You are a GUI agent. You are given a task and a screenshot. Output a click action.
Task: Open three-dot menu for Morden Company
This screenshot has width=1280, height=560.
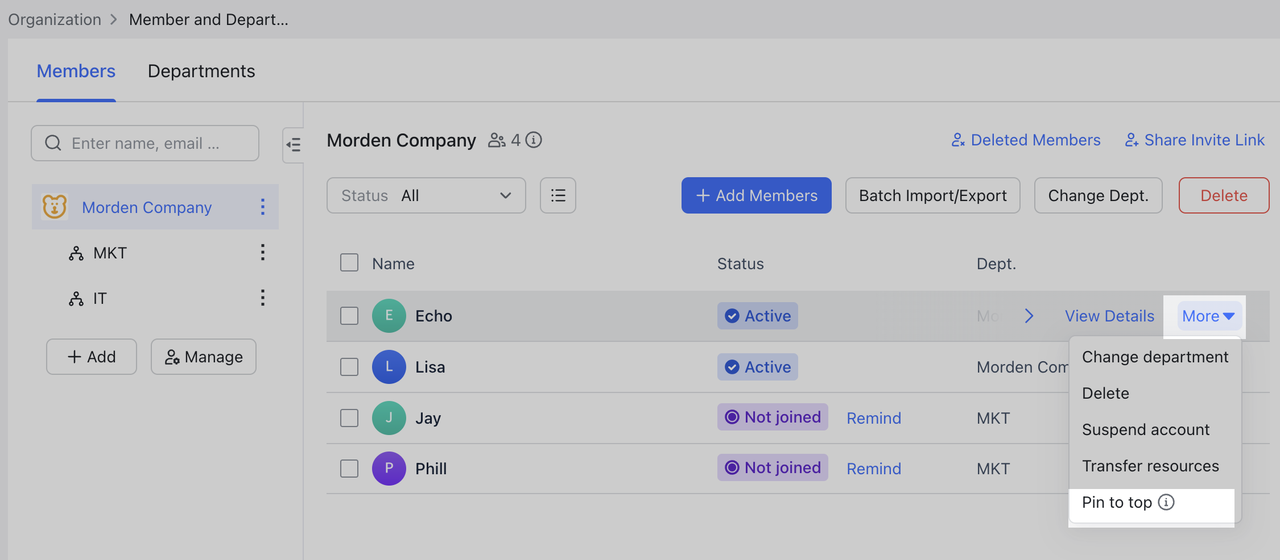[263, 207]
